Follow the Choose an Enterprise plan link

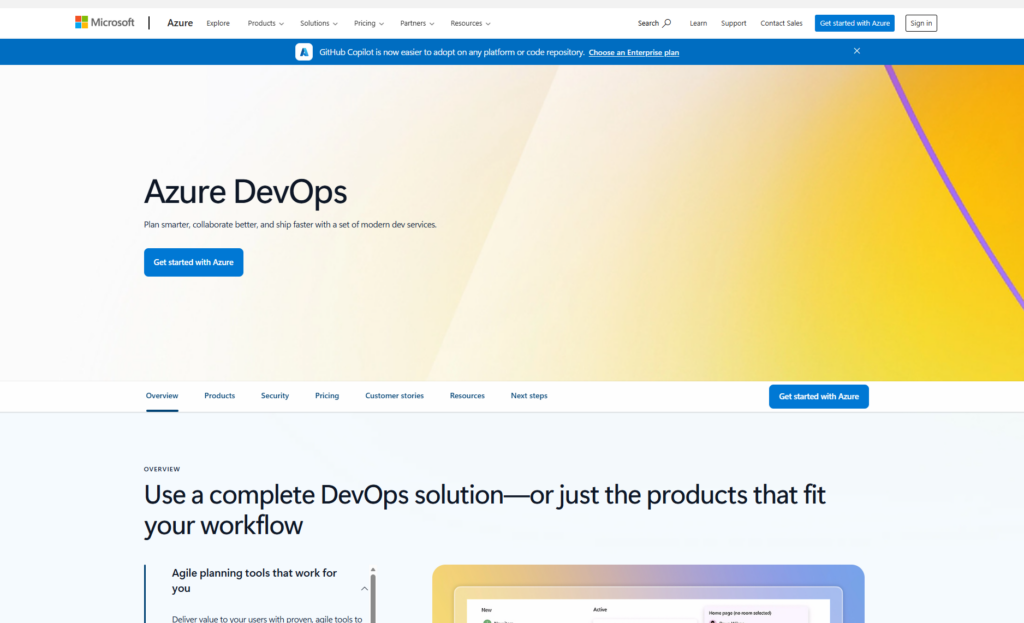point(633,52)
